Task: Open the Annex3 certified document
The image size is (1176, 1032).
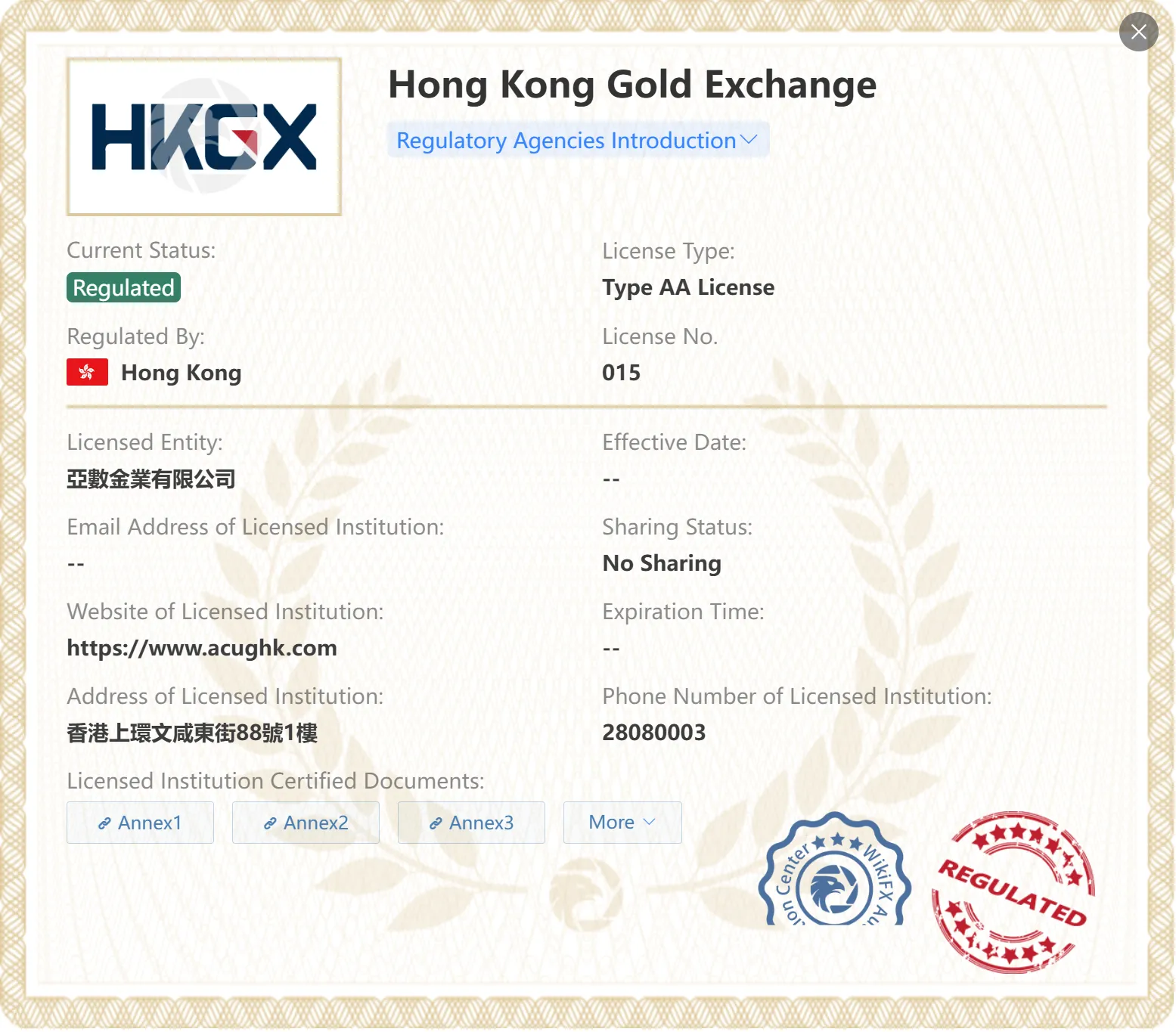Action: (471, 823)
